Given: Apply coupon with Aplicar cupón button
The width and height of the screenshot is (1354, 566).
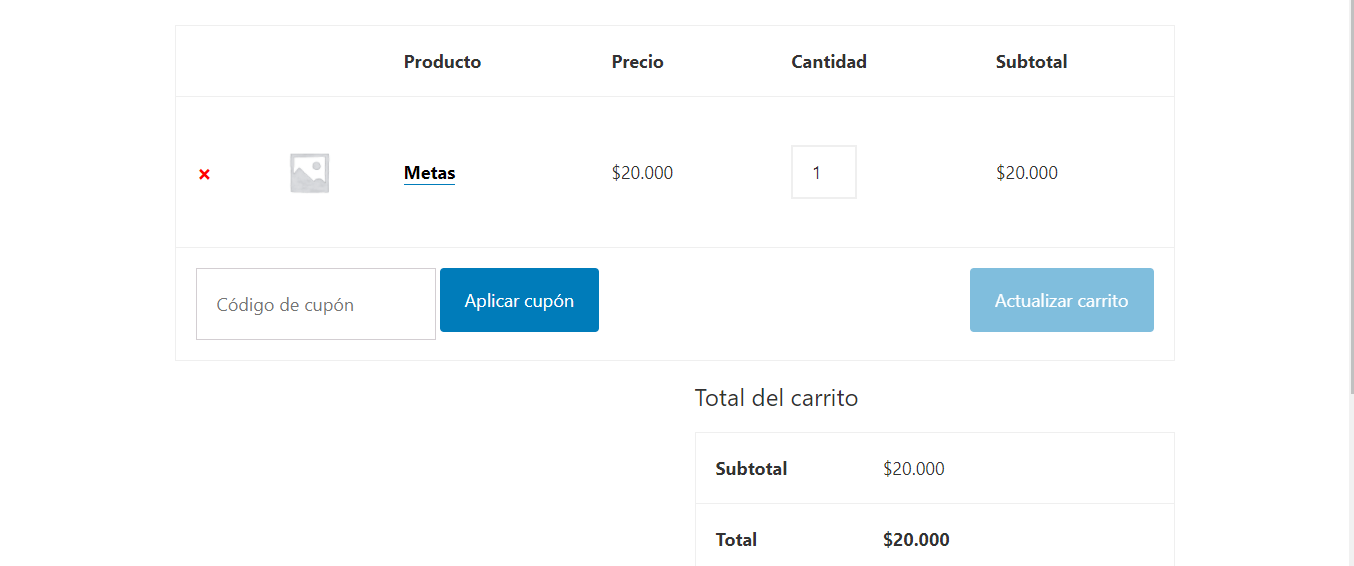Looking at the screenshot, I should [x=519, y=300].
